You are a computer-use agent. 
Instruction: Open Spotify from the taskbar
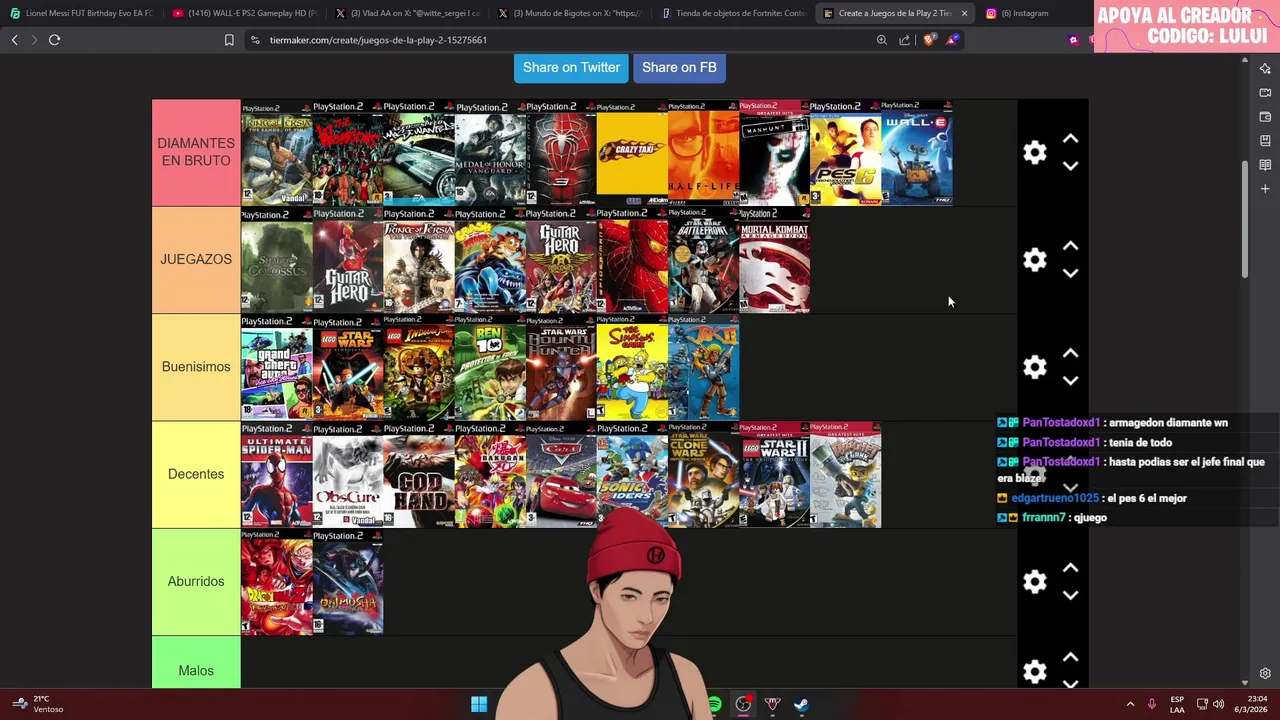click(715, 704)
